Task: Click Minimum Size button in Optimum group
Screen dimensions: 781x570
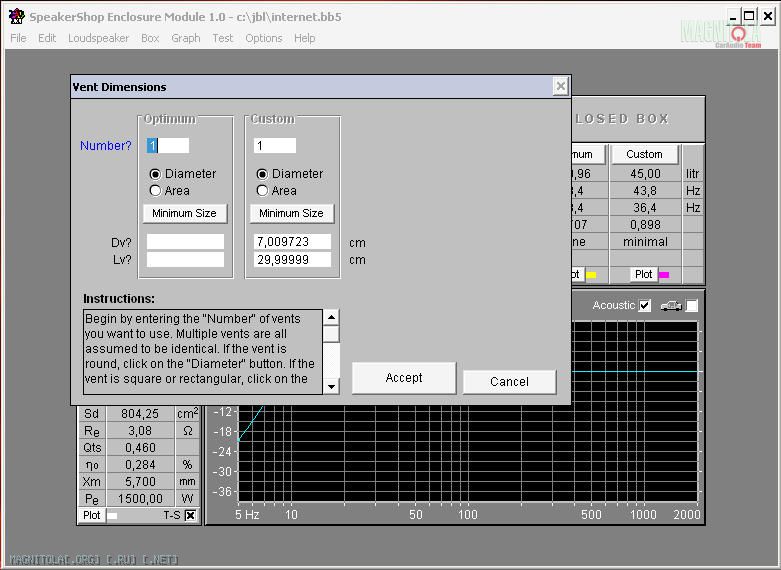Action: pos(185,213)
